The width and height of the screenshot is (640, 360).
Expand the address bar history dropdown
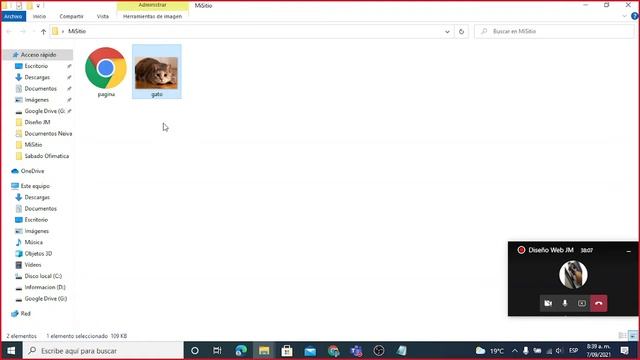click(447, 31)
